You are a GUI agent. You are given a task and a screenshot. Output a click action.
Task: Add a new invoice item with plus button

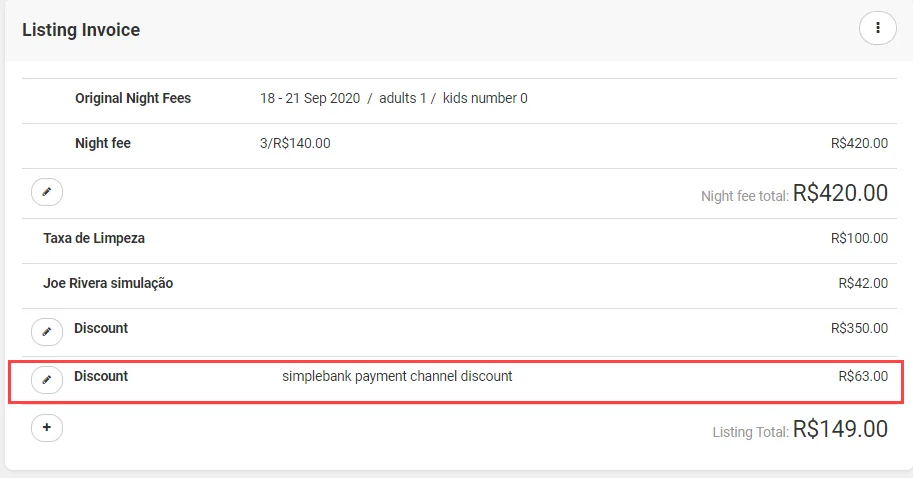pyautogui.click(x=47, y=427)
